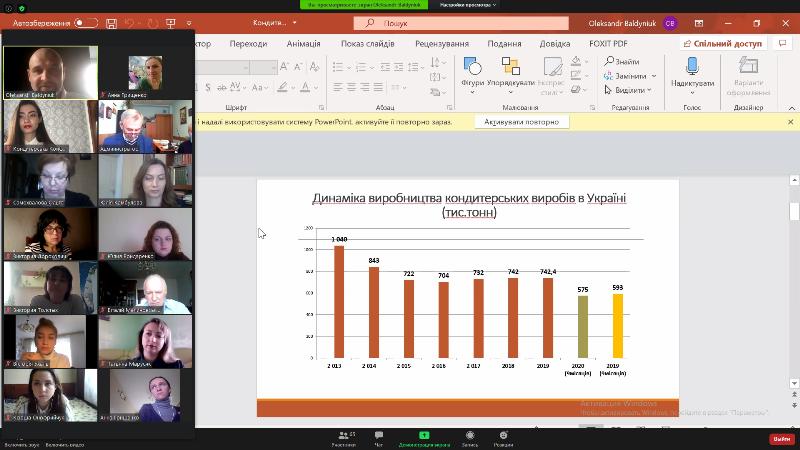Click the green share screen icon
This screenshot has width=800, height=450.
[x=424, y=437]
